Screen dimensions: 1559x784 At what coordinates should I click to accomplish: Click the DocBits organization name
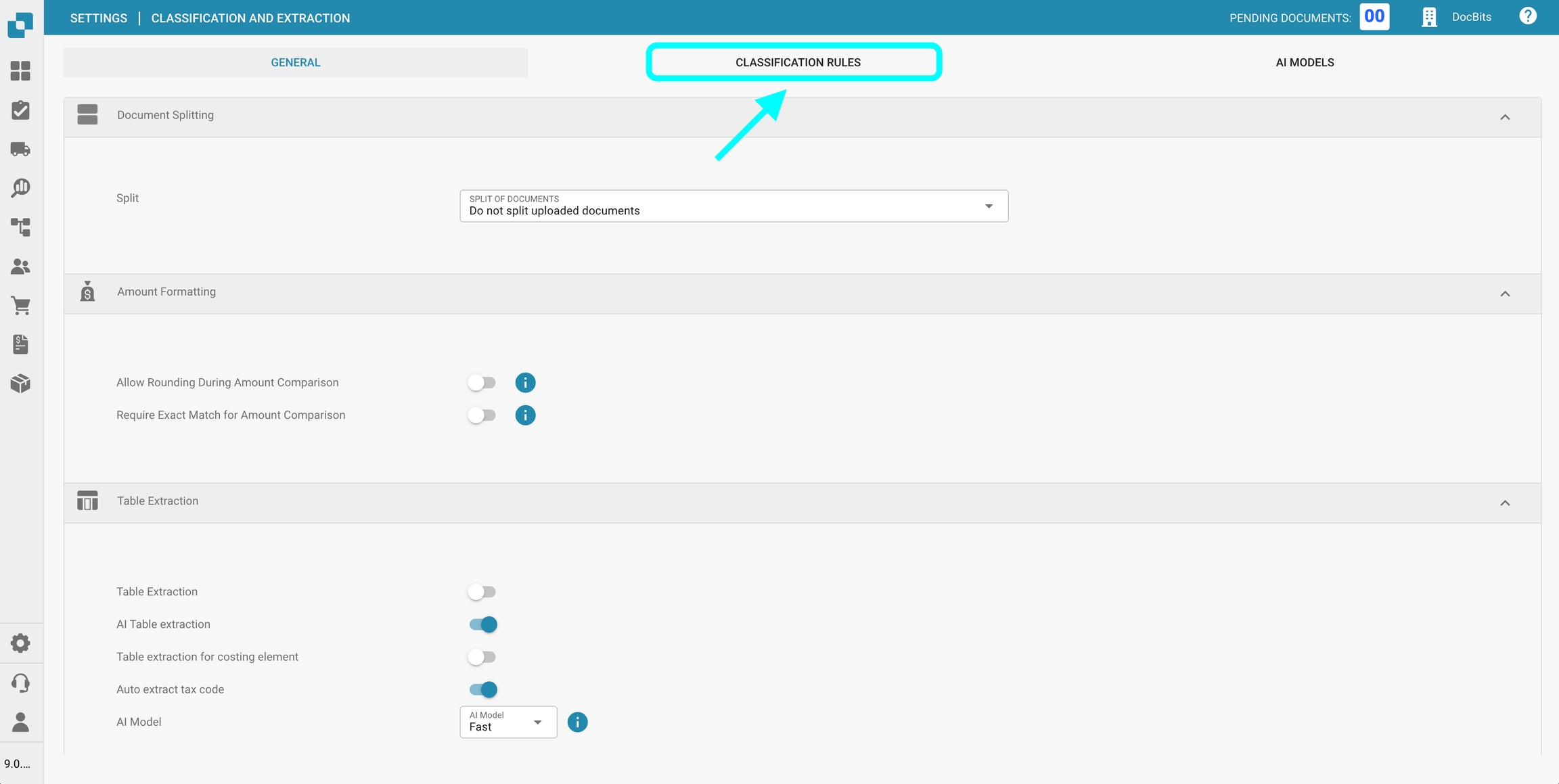click(1471, 18)
